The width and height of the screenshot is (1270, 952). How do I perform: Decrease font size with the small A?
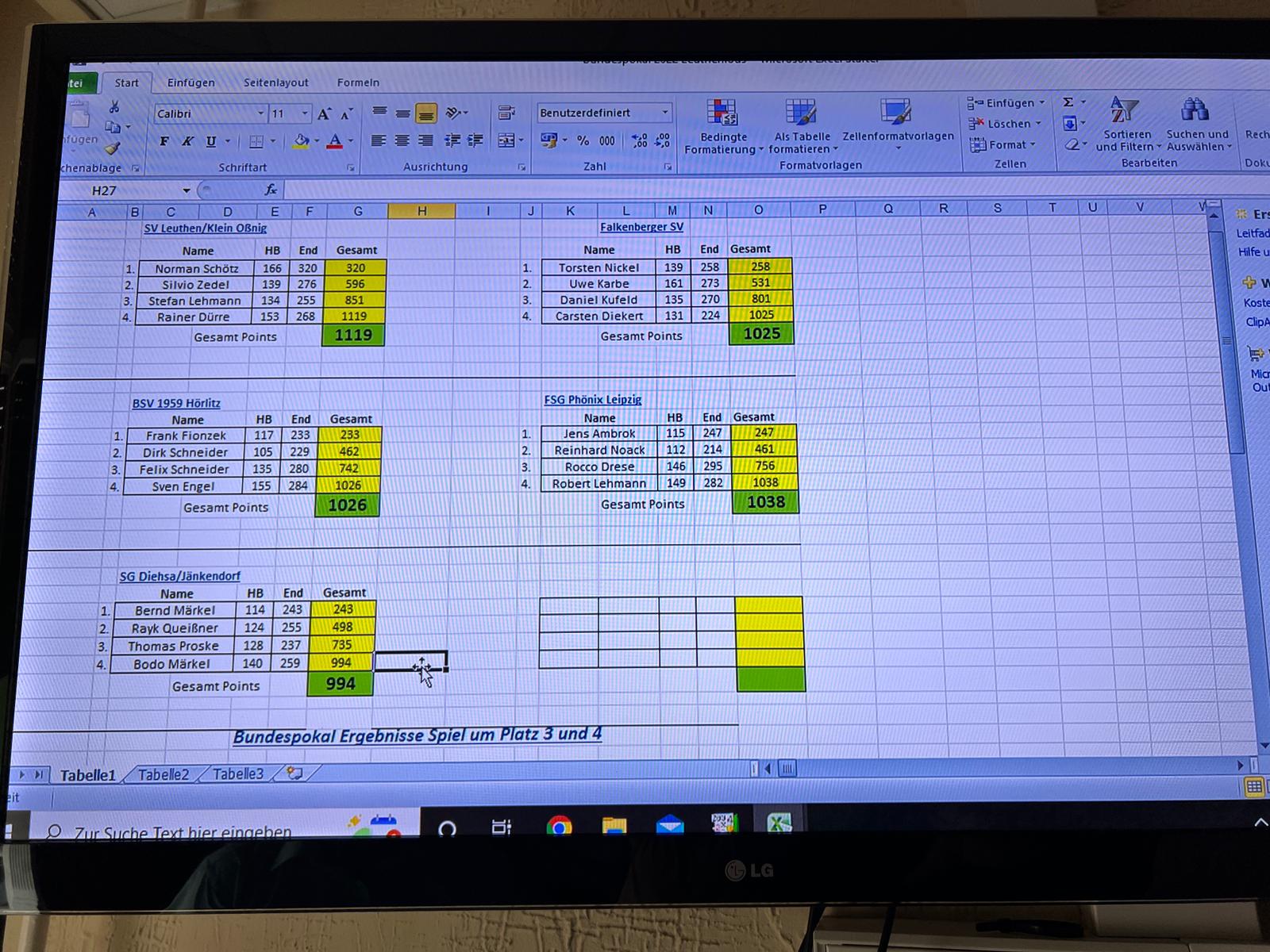coord(346,114)
